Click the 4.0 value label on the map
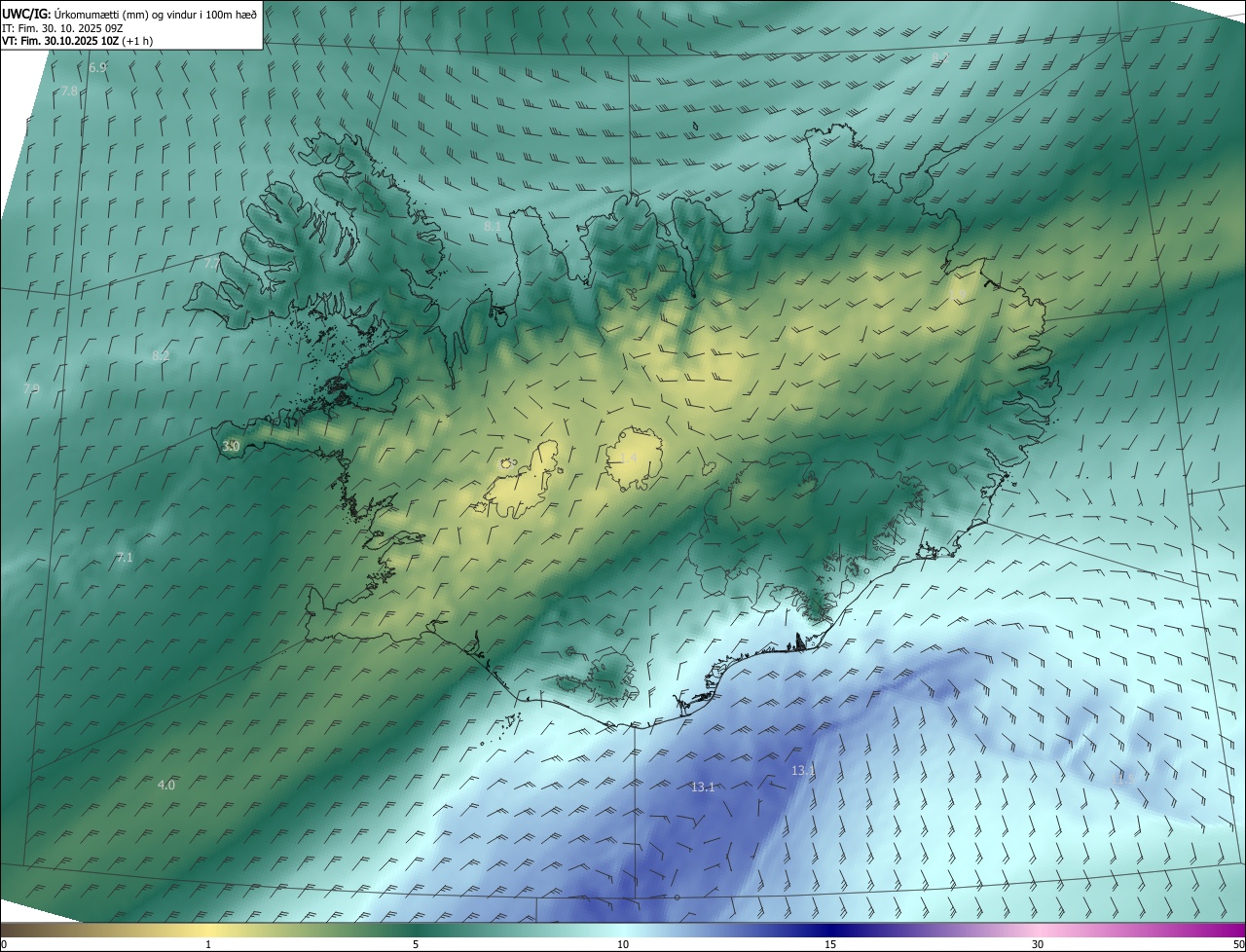Image resolution: width=1246 pixels, height=952 pixels. point(166,785)
